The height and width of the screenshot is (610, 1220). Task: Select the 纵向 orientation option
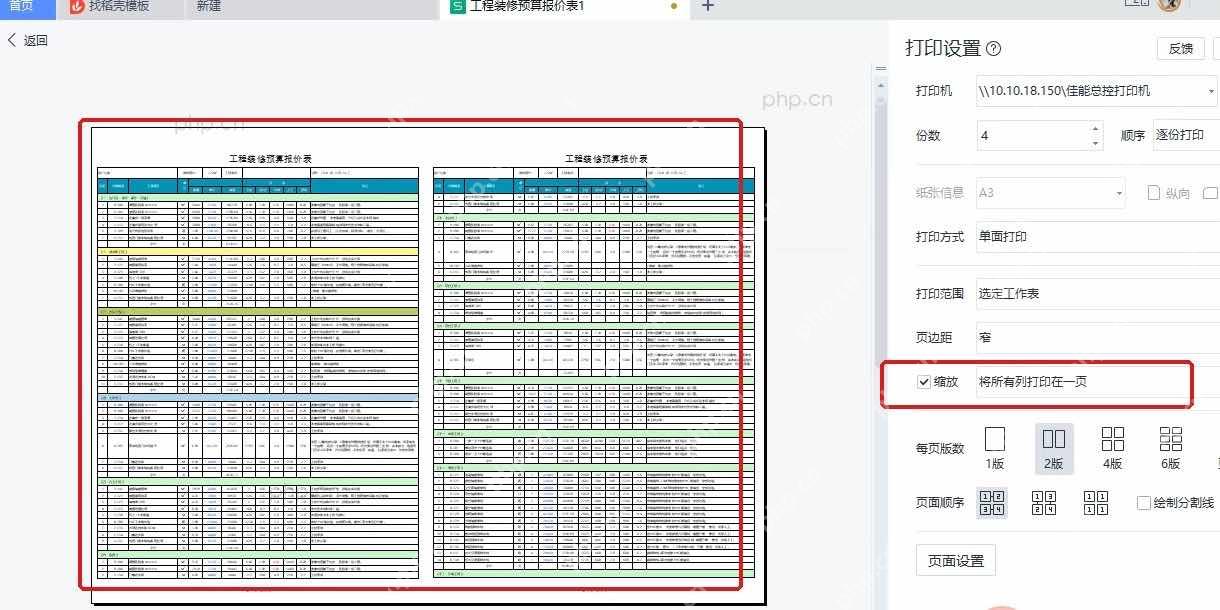[1168, 193]
